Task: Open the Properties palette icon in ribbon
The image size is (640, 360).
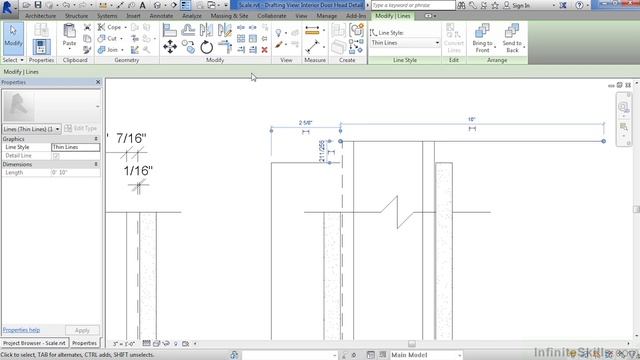Action: click(x=41, y=47)
